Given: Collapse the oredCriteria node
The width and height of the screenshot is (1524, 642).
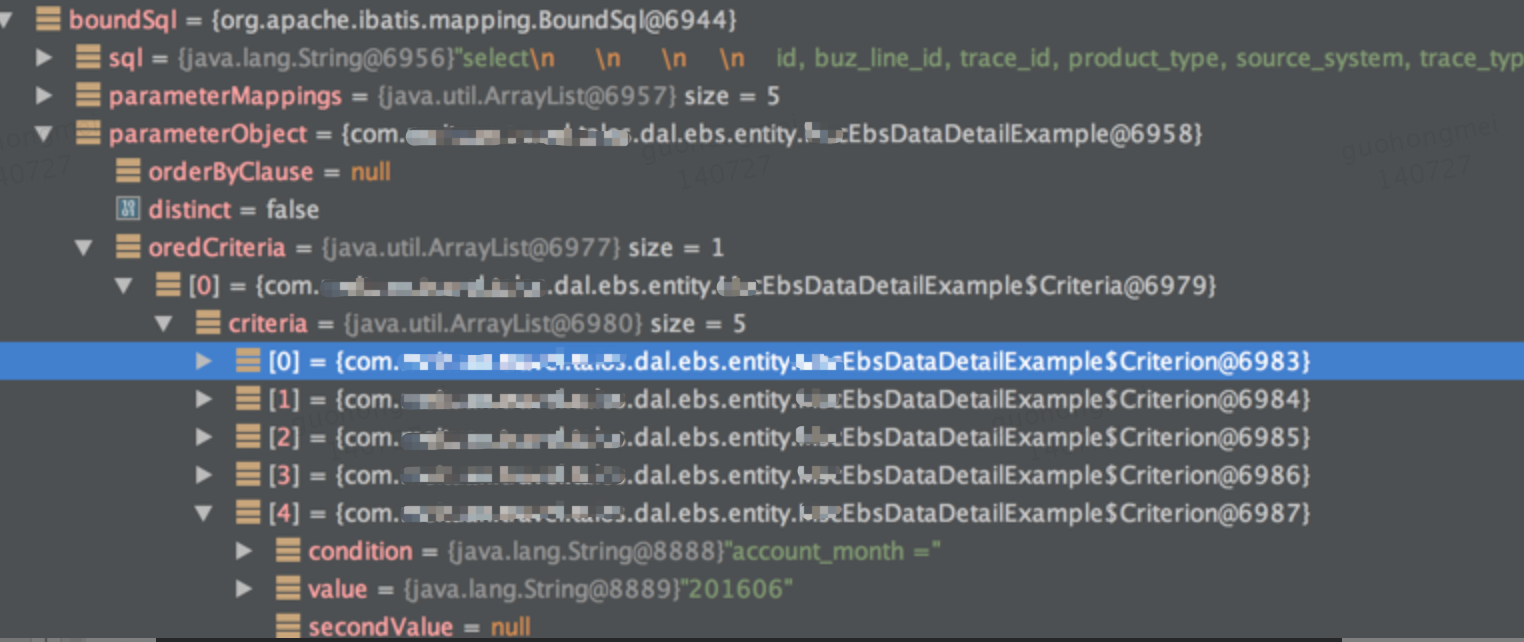Looking at the screenshot, I should tap(83, 247).
